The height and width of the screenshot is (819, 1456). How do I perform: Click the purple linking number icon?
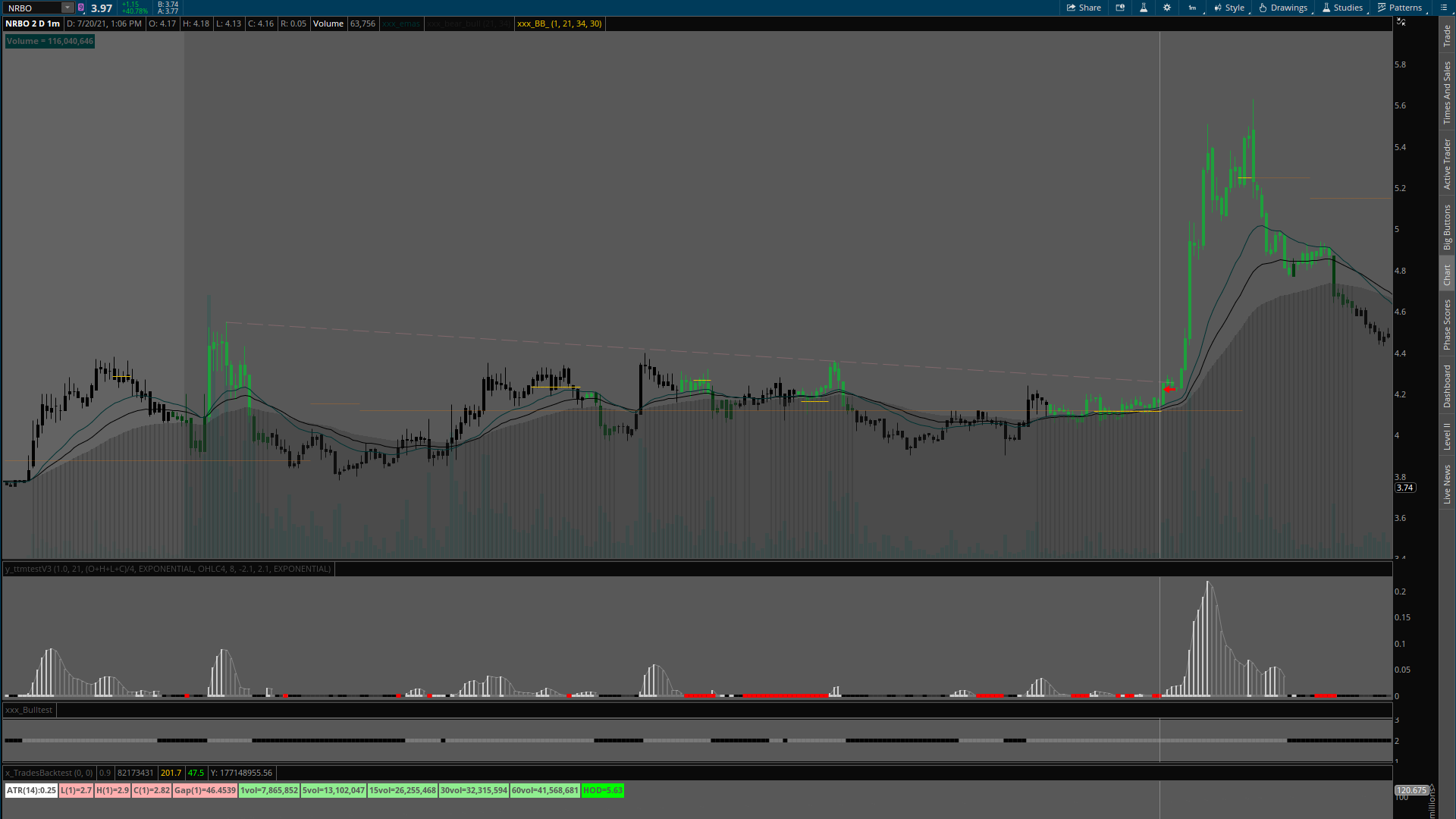[x=81, y=8]
